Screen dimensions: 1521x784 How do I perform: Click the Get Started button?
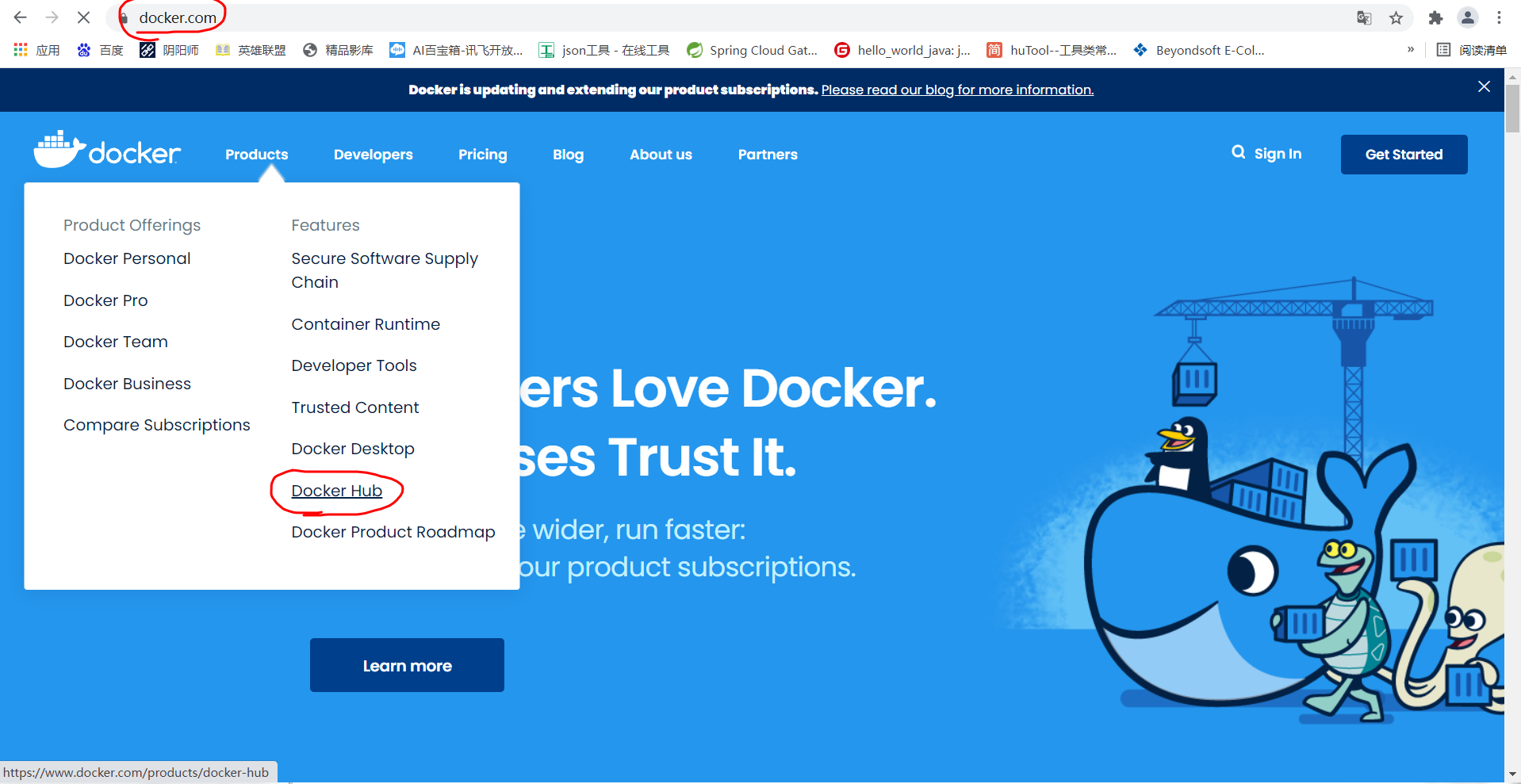[1404, 155]
